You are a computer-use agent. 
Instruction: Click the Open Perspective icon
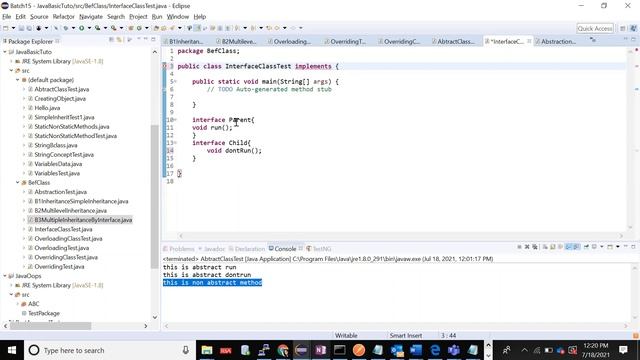point(622,28)
